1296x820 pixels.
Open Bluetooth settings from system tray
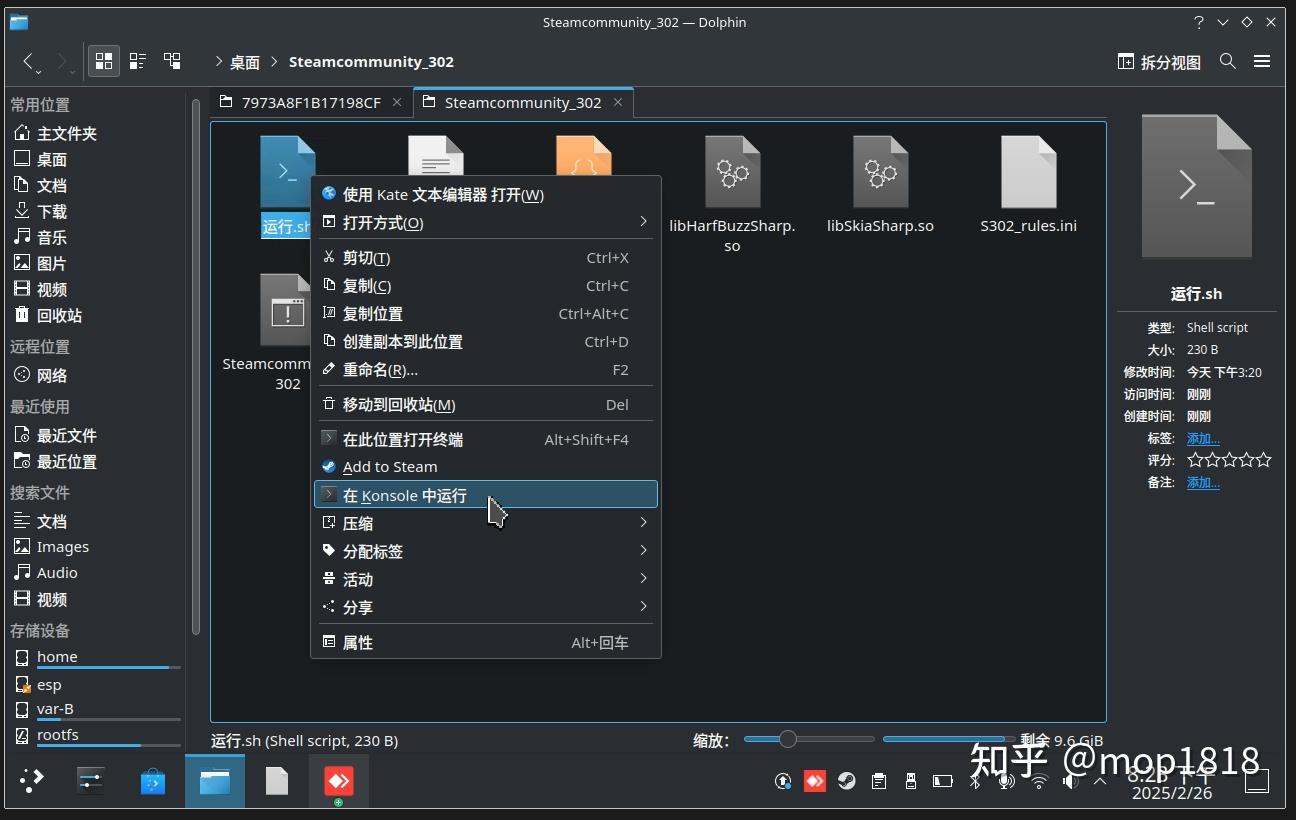click(x=973, y=781)
